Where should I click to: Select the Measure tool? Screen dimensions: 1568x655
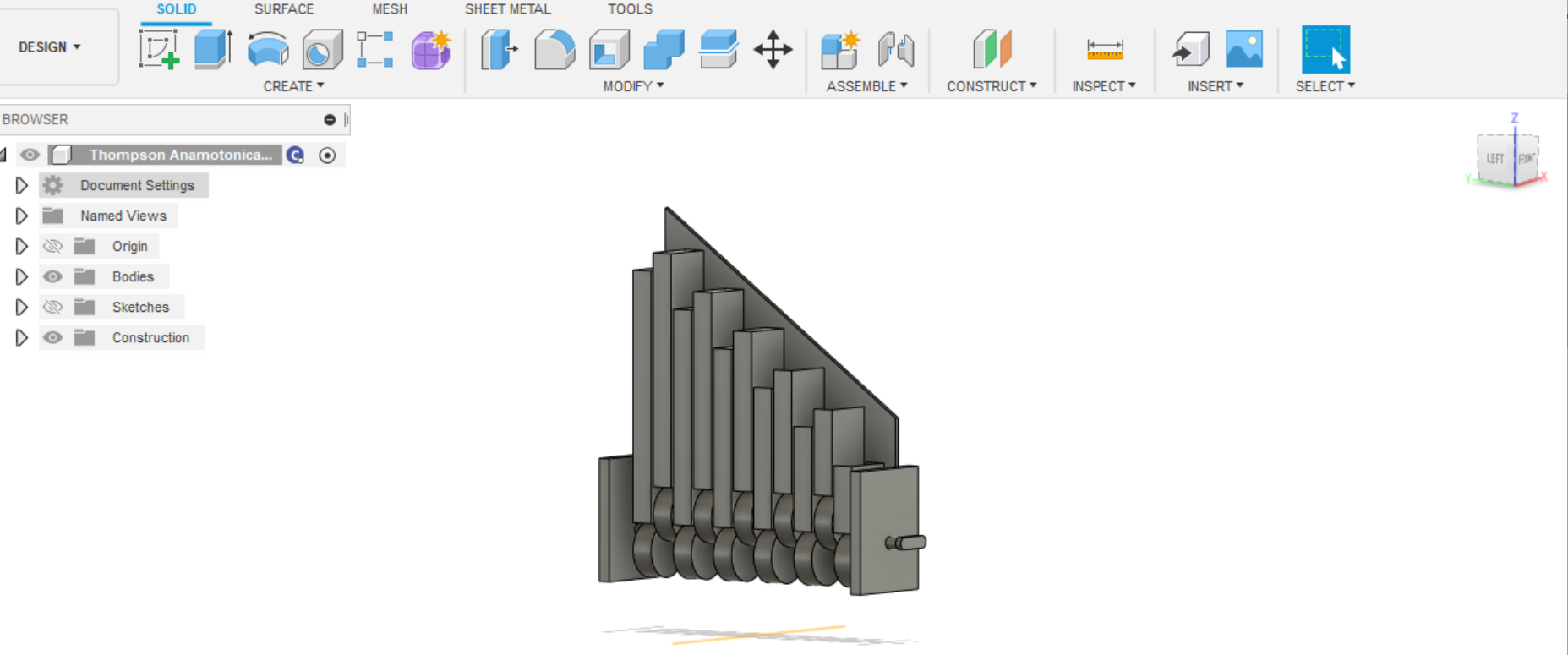click(x=1105, y=49)
